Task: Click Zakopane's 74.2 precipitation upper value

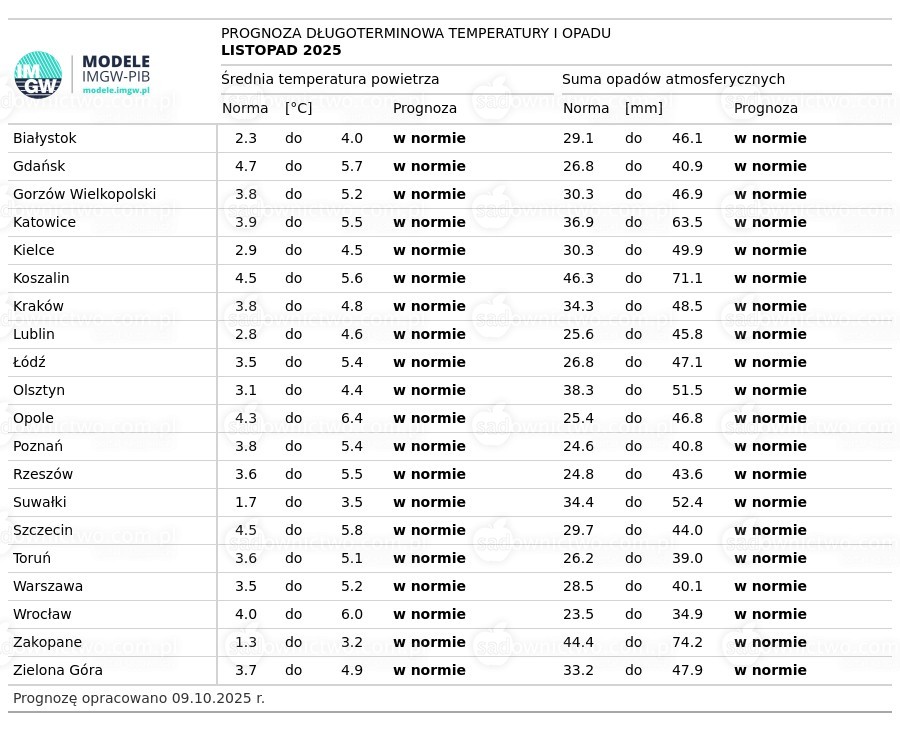Action: pyautogui.click(x=687, y=642)
